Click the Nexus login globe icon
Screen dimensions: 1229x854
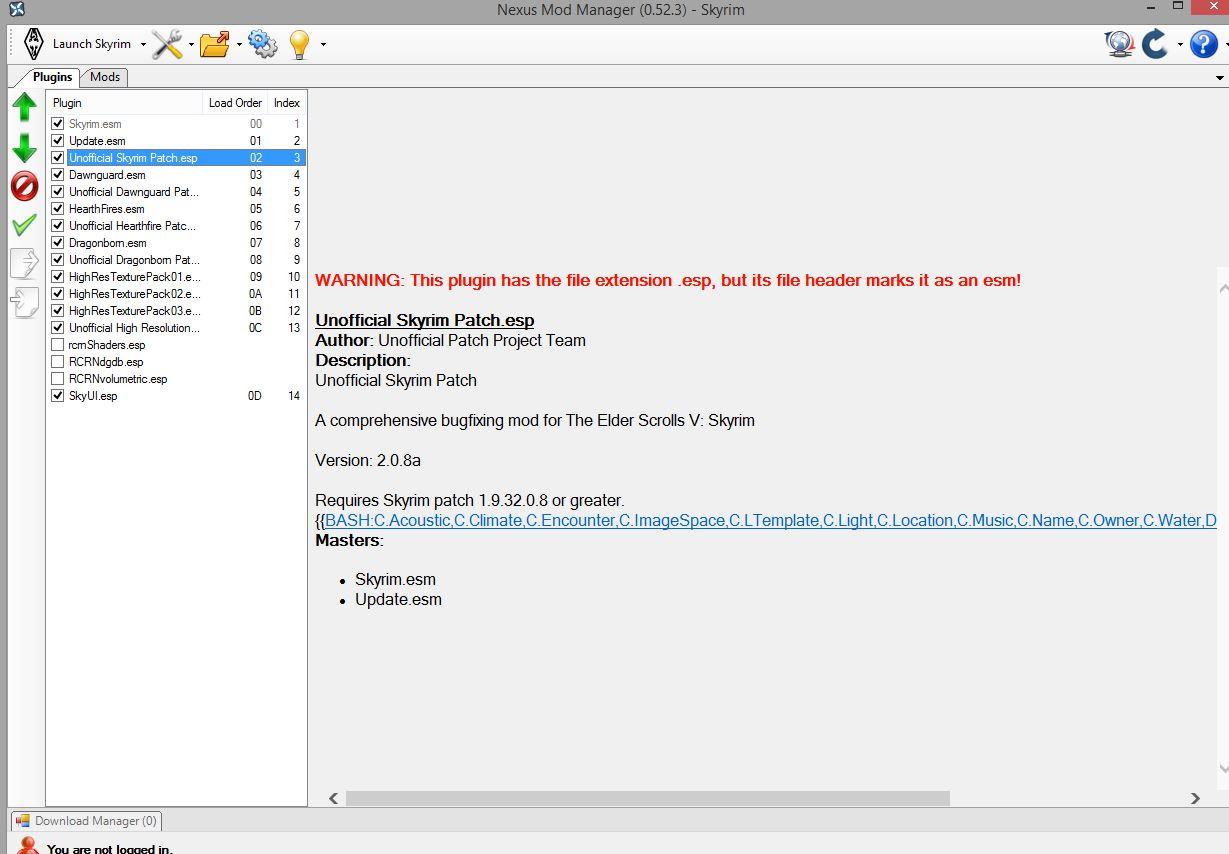[x=1119, y=44]
